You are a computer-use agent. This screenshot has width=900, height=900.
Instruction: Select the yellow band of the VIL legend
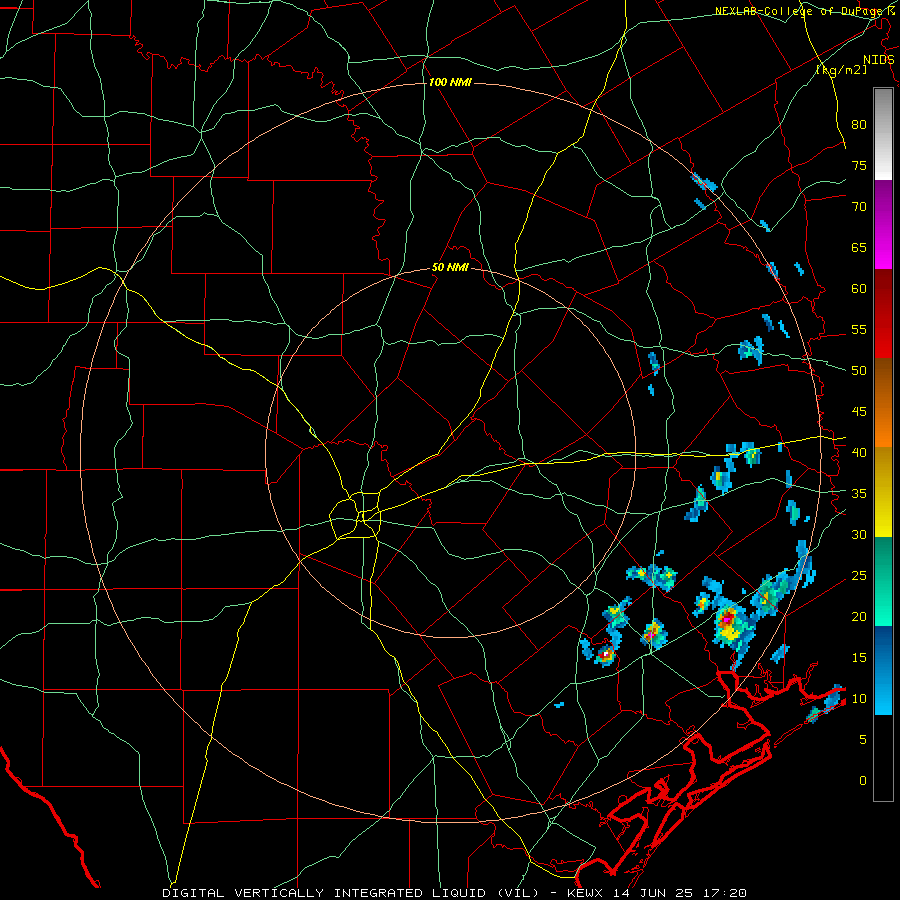click(883, 492)
